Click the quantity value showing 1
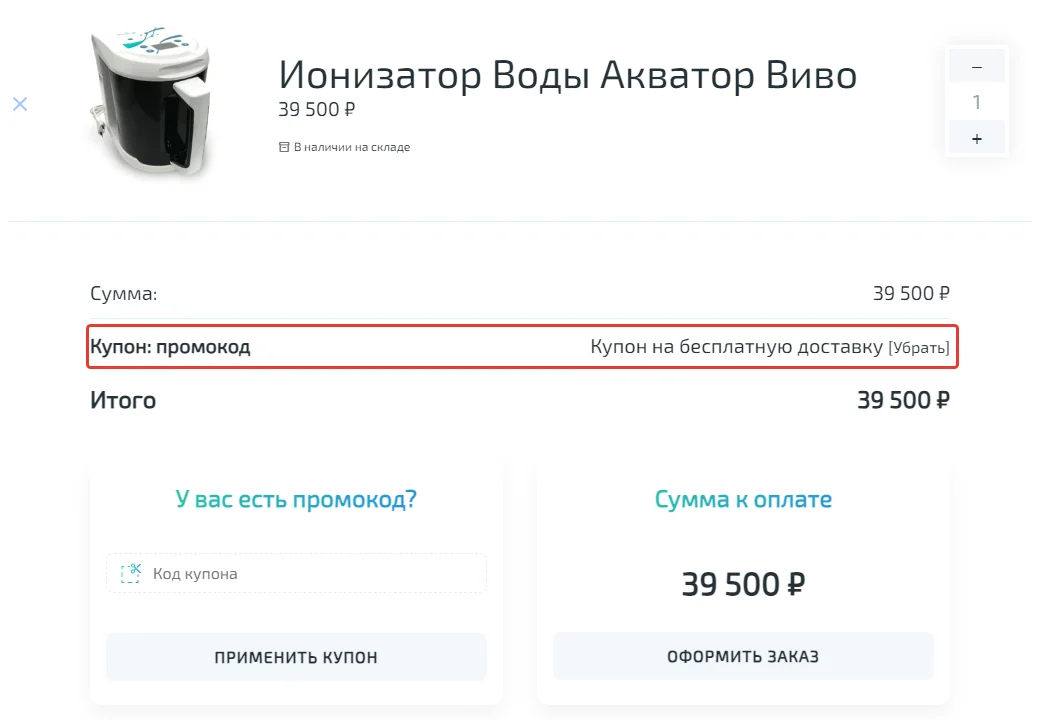 coord(976,101)
